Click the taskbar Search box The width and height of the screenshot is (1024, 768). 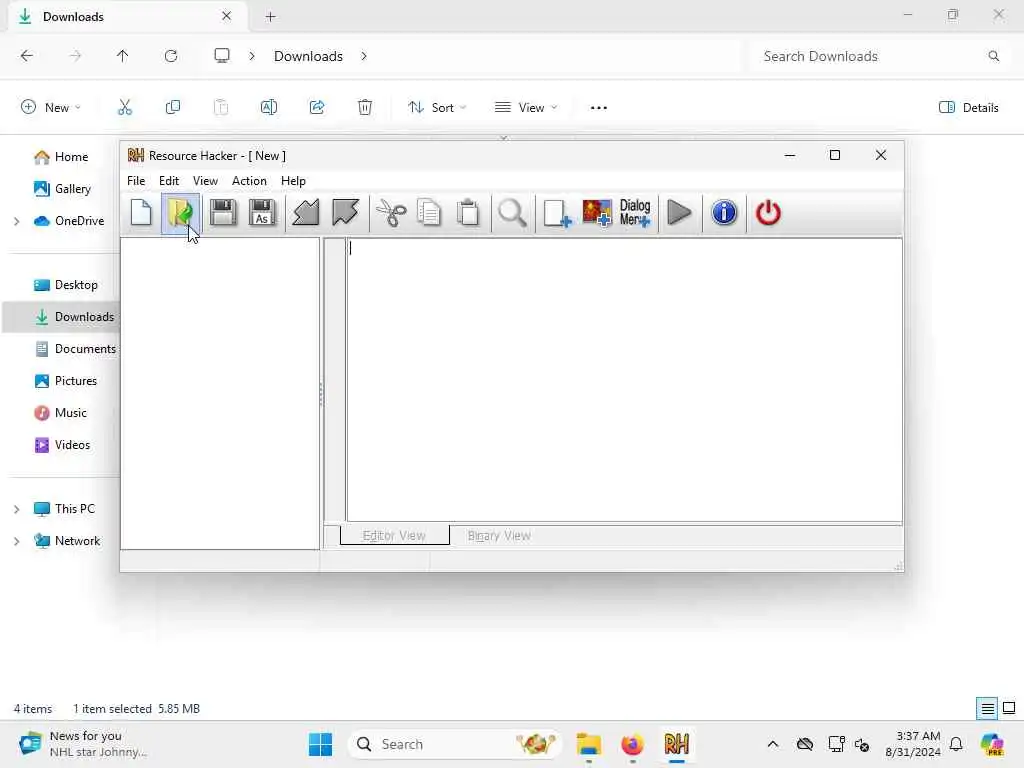click(455, 744)
